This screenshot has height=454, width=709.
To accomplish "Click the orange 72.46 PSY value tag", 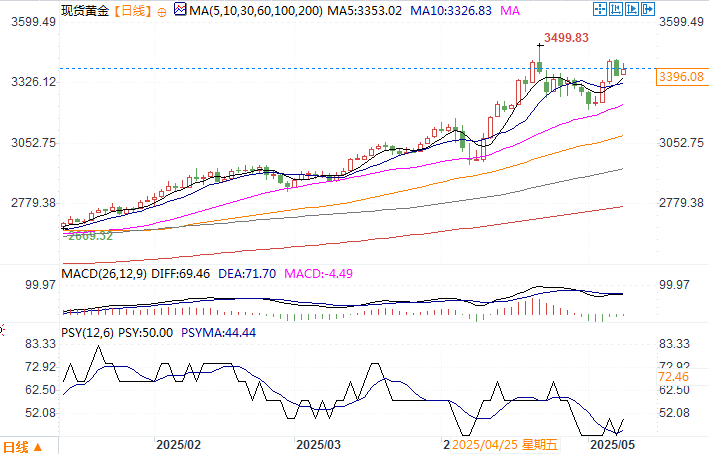I will coord(673,377).
